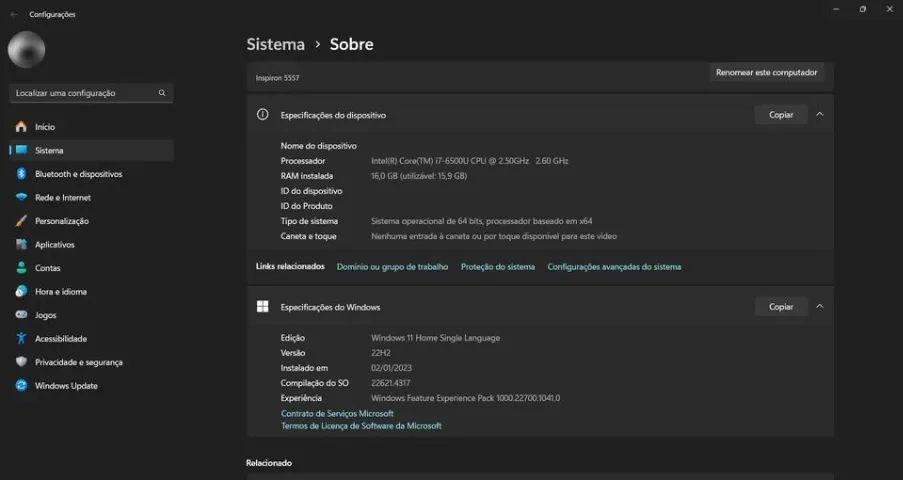Open Termos de Licença de Software link
This screenshot has height=480, width=903.
pos(361,426)
